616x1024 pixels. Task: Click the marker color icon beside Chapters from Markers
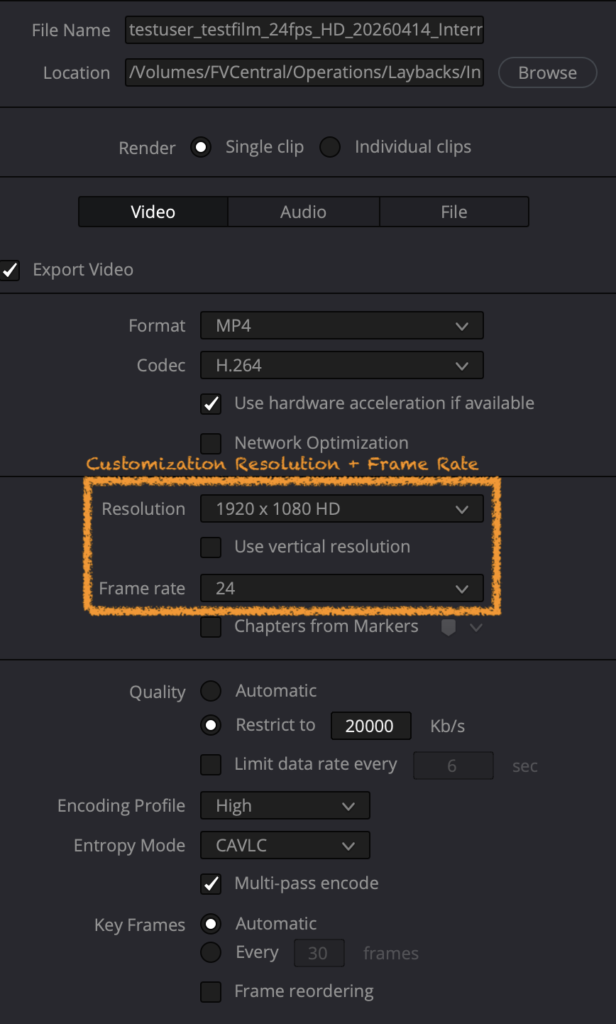tap(448, 627)
